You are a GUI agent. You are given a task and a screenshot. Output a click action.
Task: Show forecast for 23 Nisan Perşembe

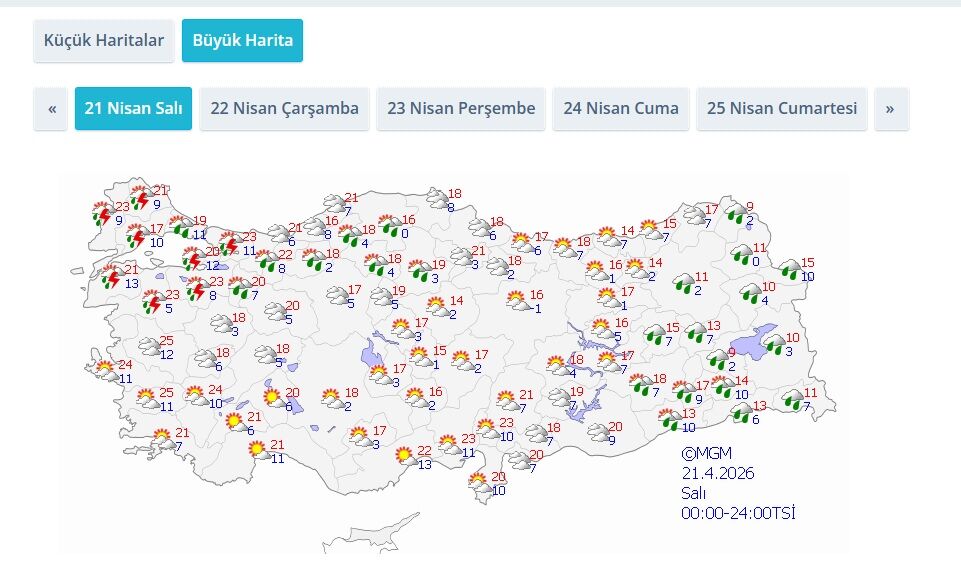coord(461,109)
